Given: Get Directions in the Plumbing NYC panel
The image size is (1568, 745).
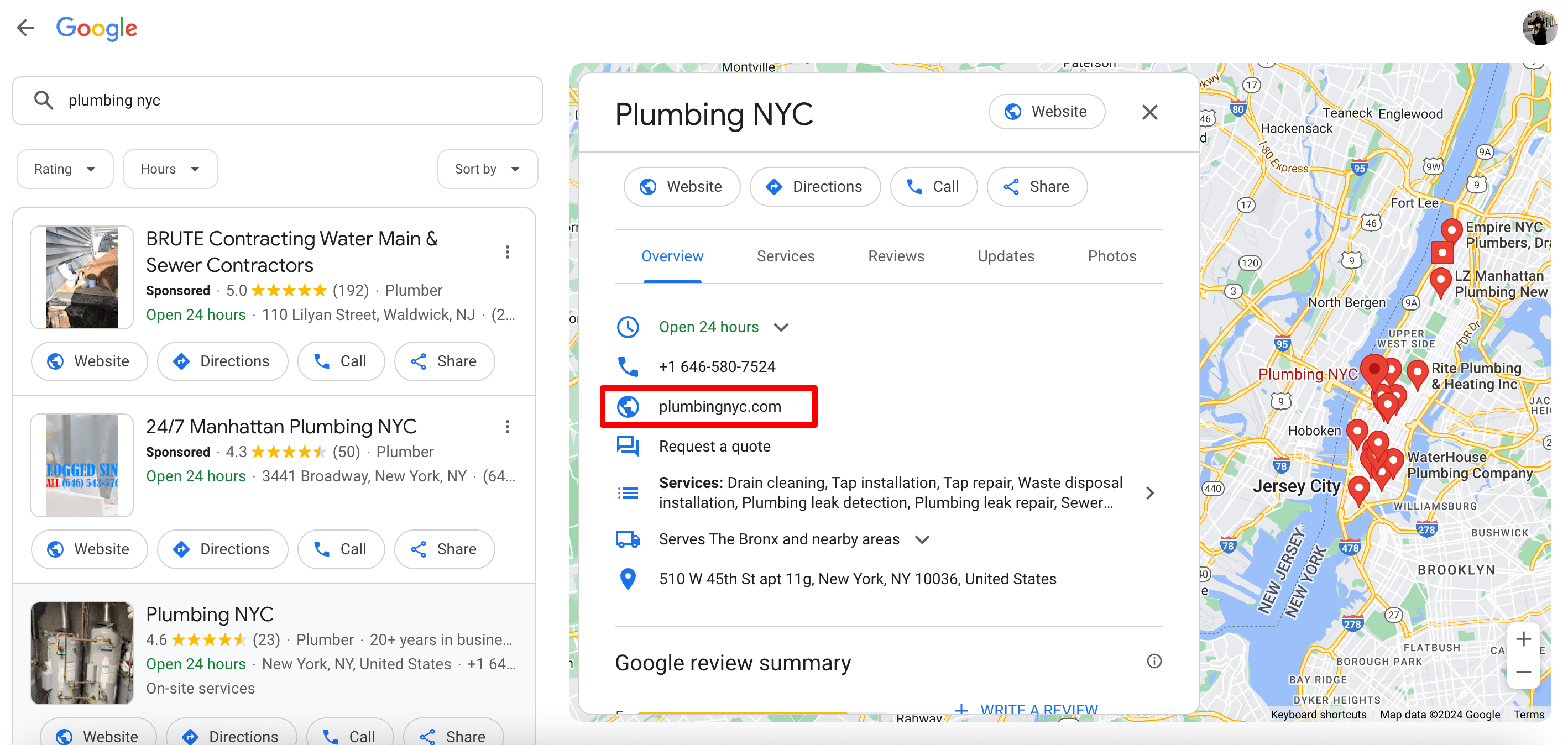Looking at the screenshot, I should [814, 187].
